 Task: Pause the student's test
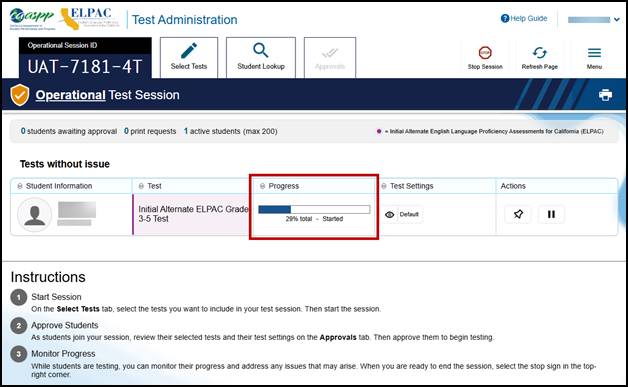(551, 214)
